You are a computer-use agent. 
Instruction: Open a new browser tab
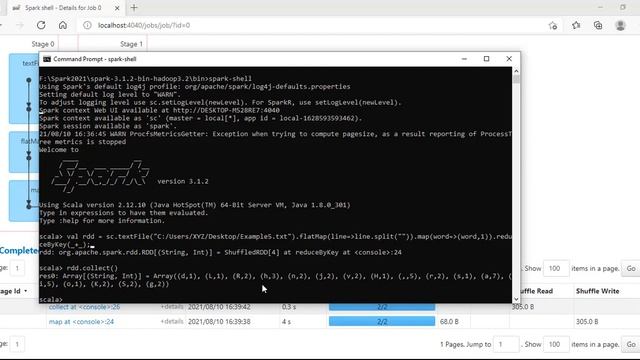pyautogui.click(x=134, y=8)
